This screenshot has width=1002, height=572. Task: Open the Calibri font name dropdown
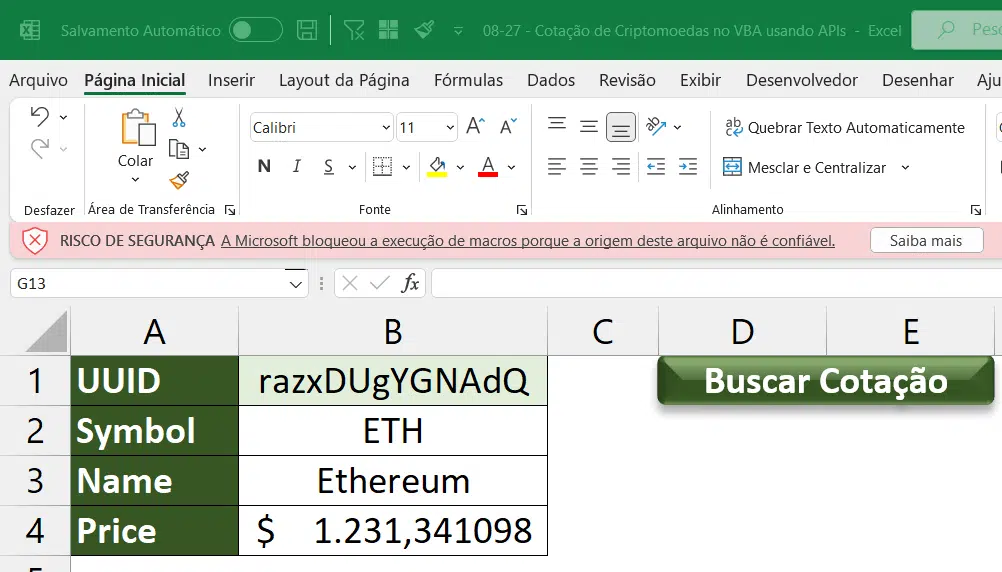point(386,128)
